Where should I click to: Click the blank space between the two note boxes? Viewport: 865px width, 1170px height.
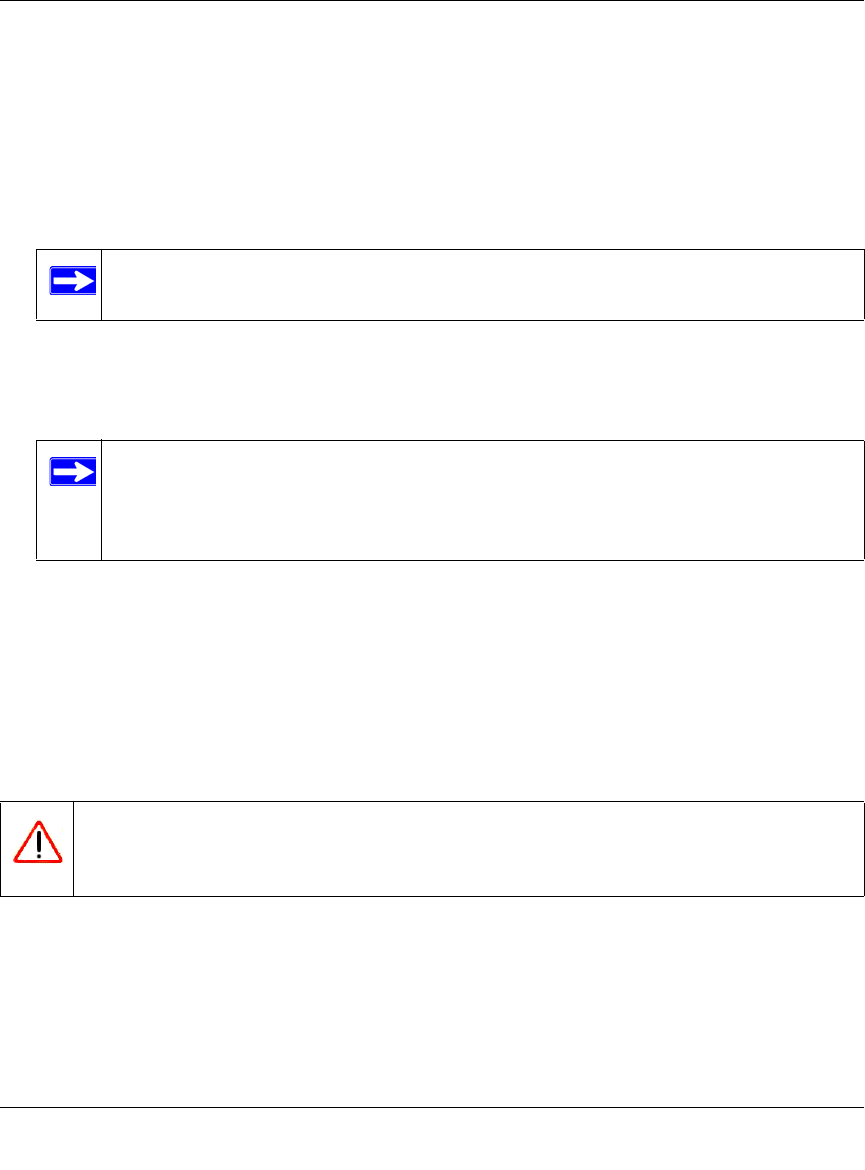(x=432, y=380)
